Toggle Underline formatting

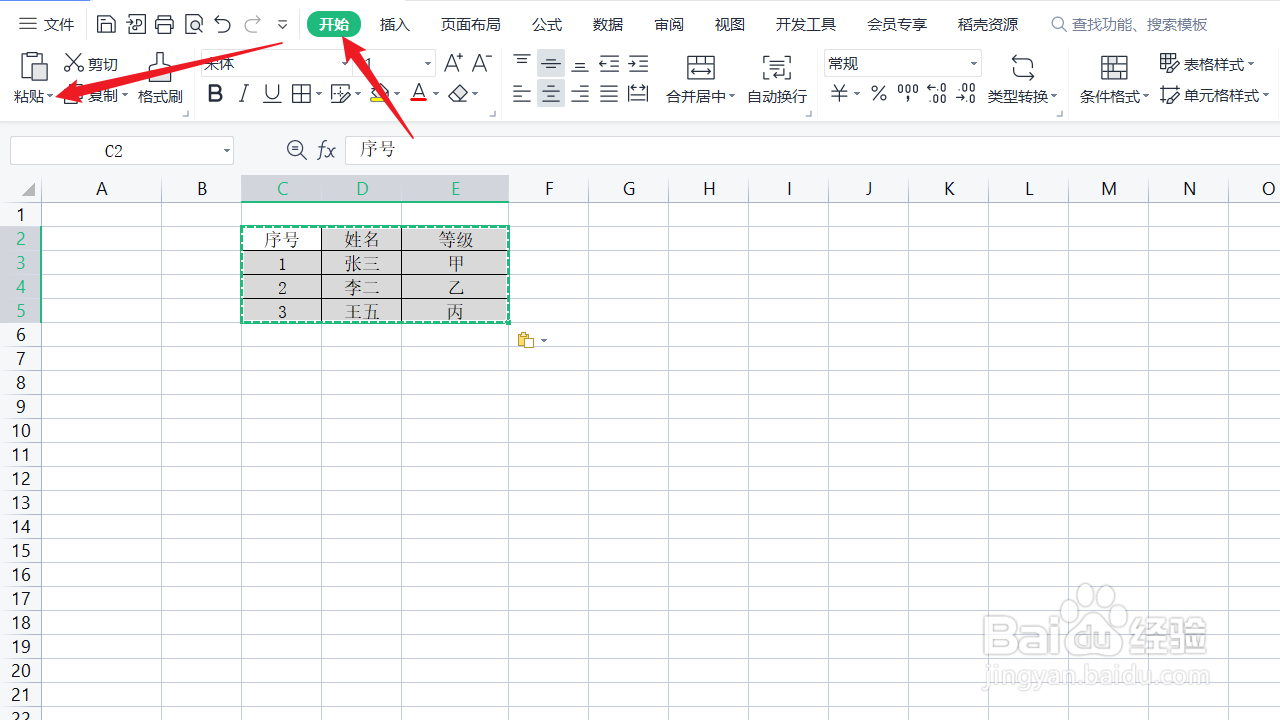point(272,94)
